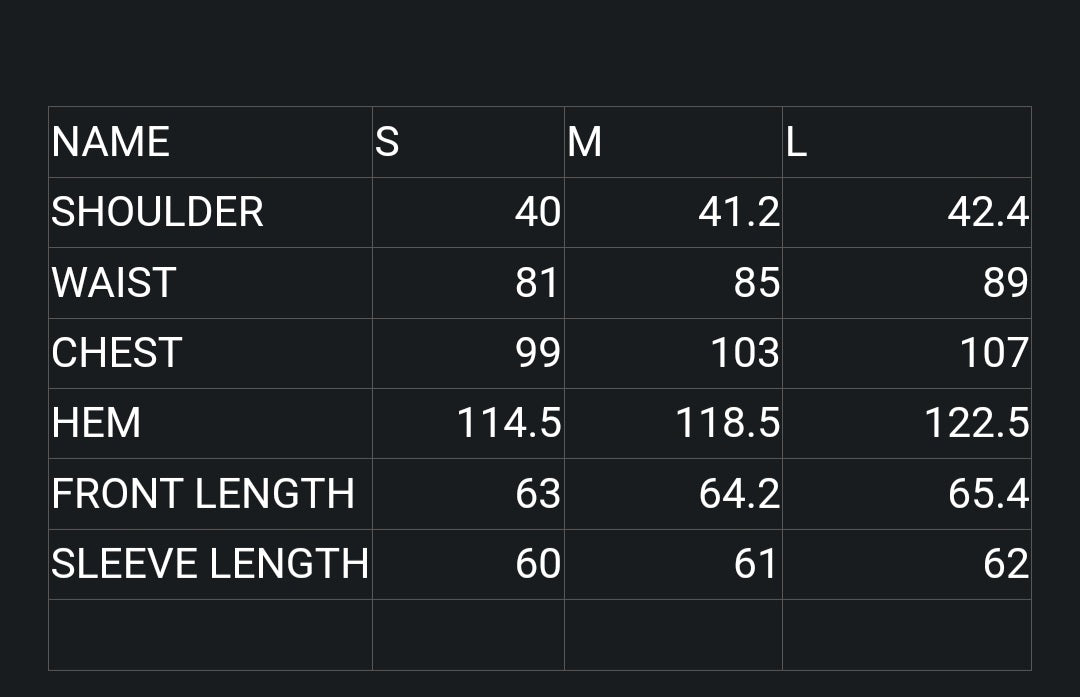Select waist value 89 for L
Viewport: 1080px width, 697px height.
click(x=906, y=283)
